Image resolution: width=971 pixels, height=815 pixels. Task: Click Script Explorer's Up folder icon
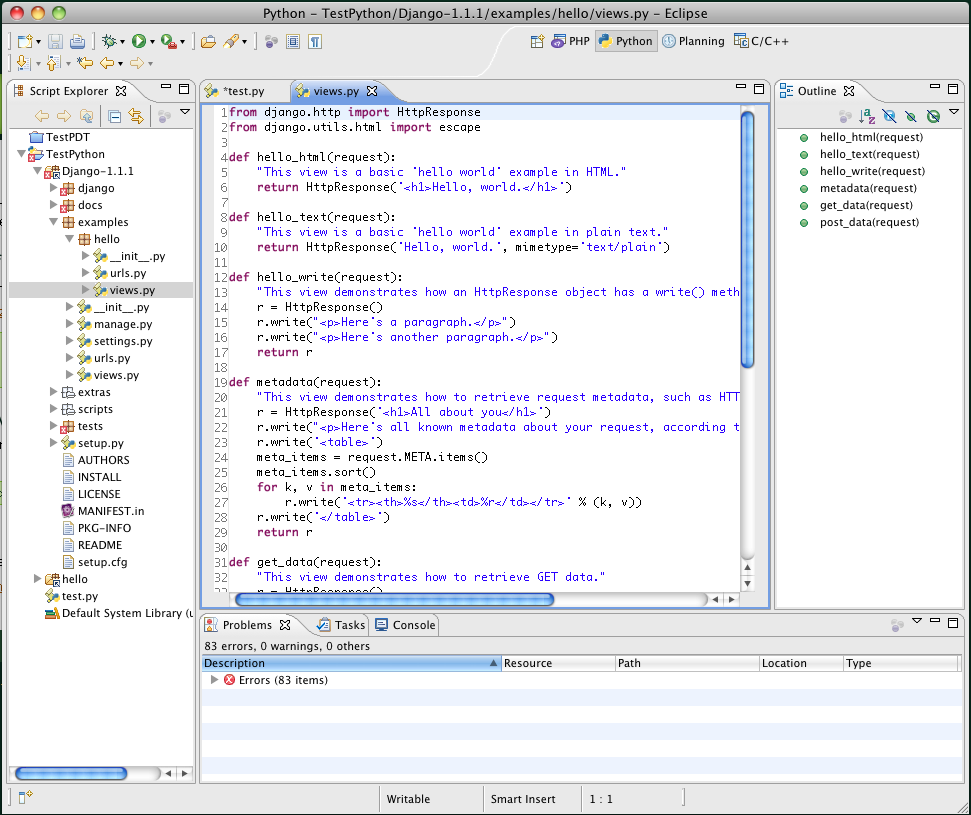(x=87, y=116)
